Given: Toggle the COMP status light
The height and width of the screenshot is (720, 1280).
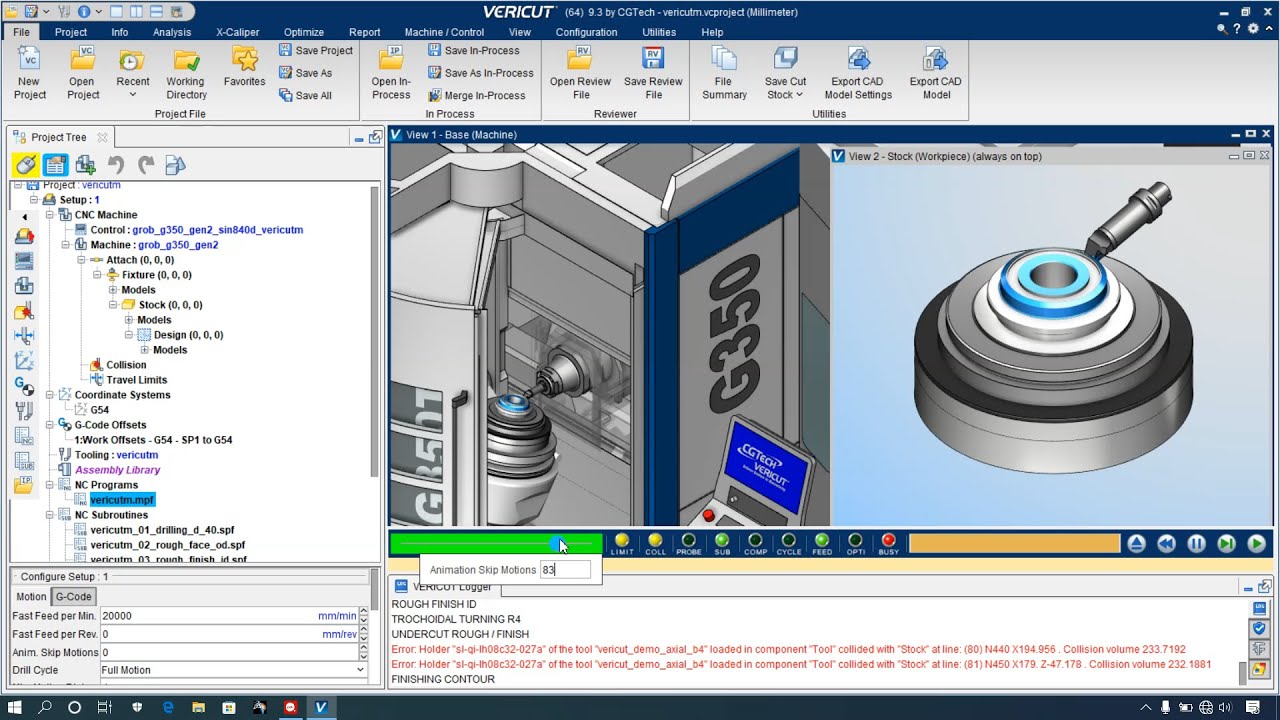Looking at the screenshot, I should point(755,544).
